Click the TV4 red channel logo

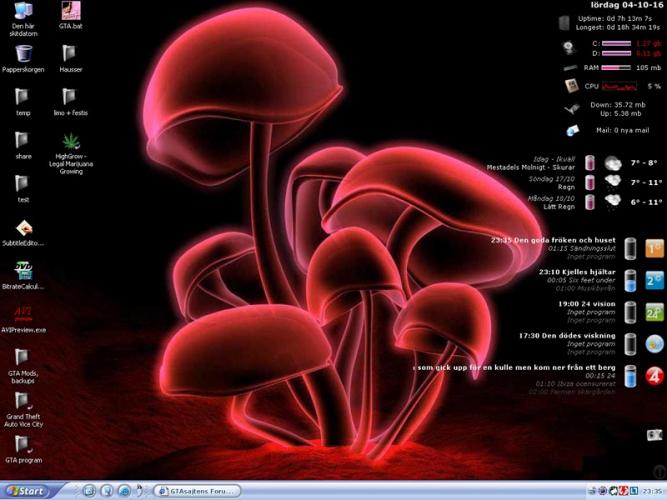tap(654, 376)
